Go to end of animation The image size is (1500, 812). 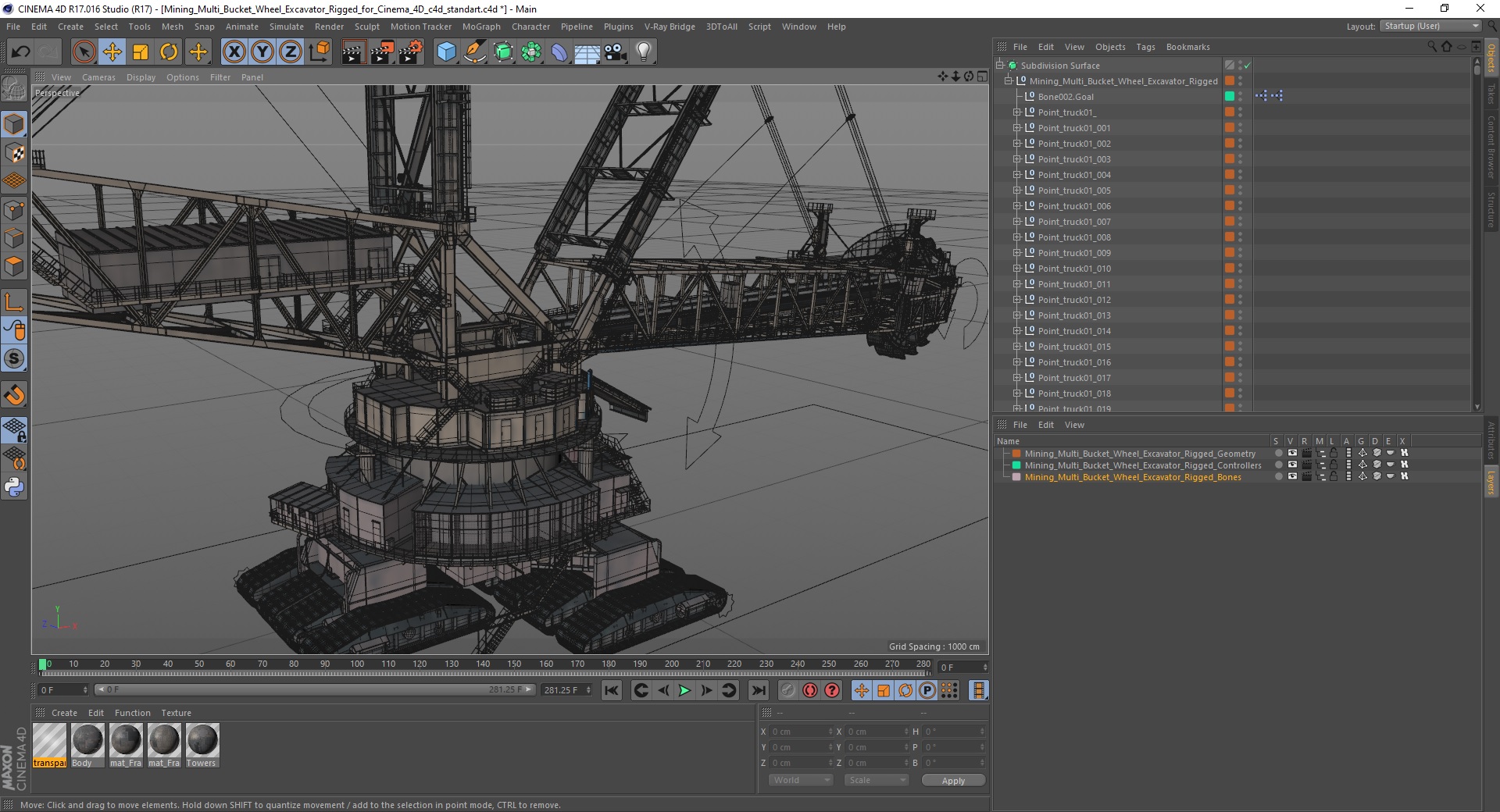pos(758,690)
